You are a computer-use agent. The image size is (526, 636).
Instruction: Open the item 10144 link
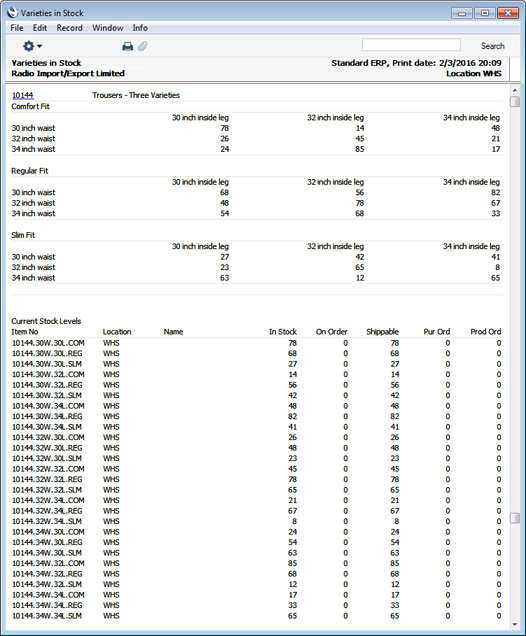click(23, 95)
